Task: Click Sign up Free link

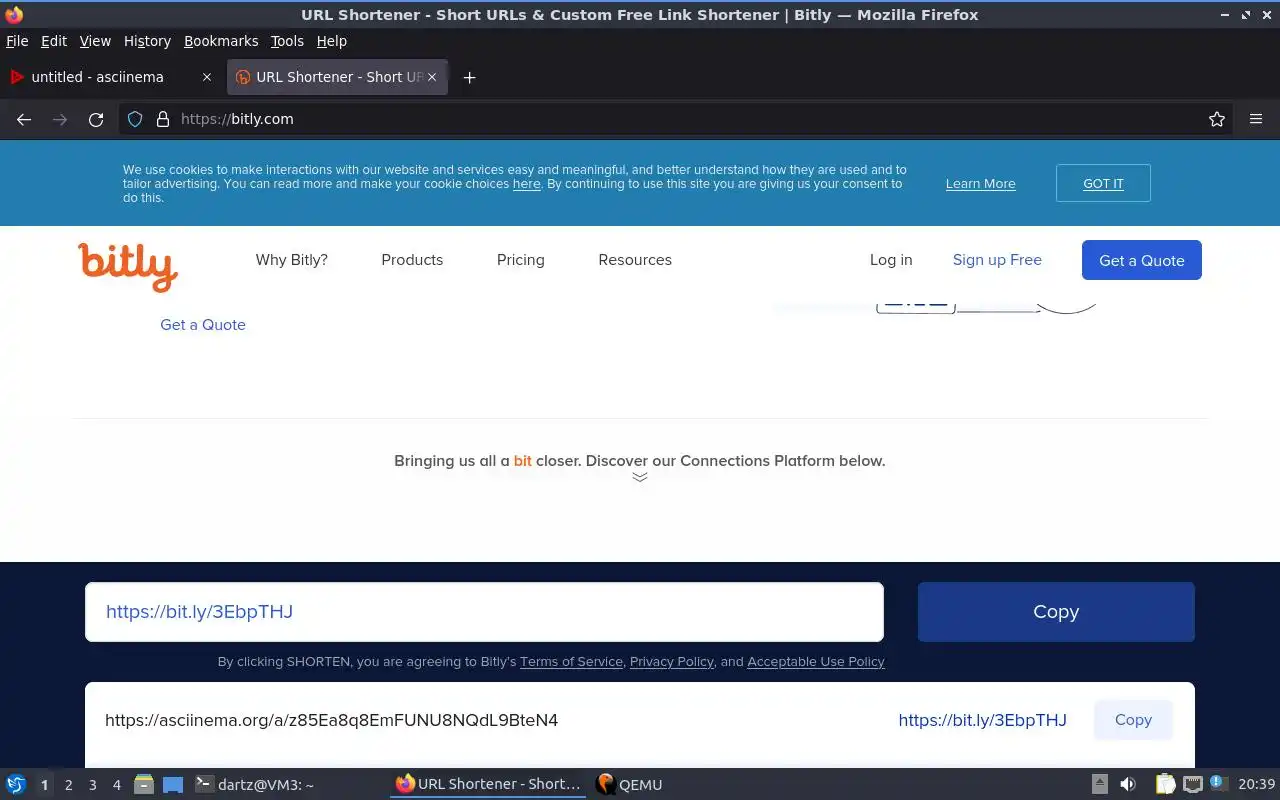Action: [997, 260]
